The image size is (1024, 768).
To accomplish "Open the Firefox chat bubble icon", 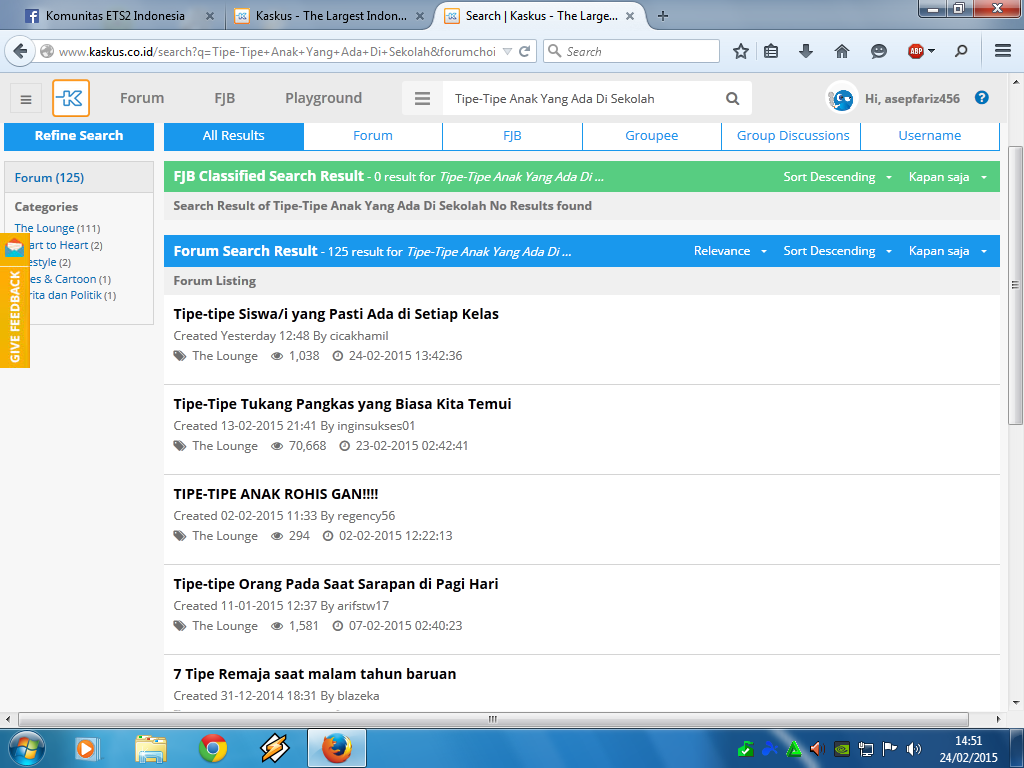I will click(x=879, y=52).
